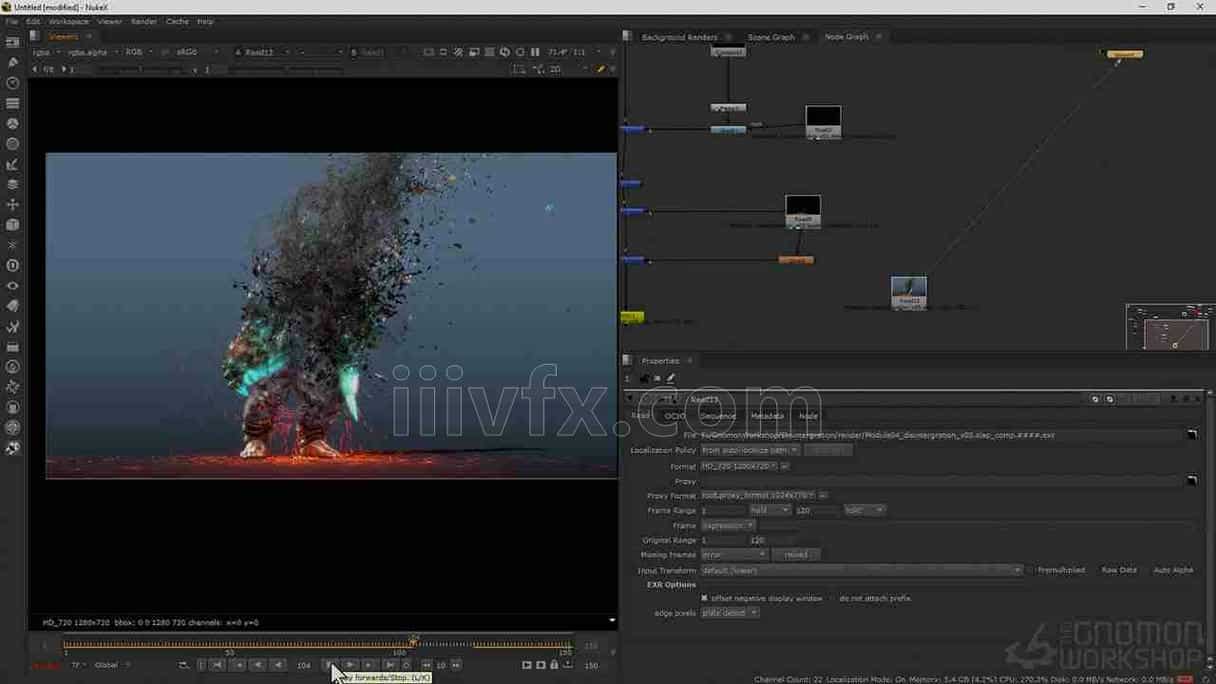Open the Filter nodes toolbar icon

(13, 144)
